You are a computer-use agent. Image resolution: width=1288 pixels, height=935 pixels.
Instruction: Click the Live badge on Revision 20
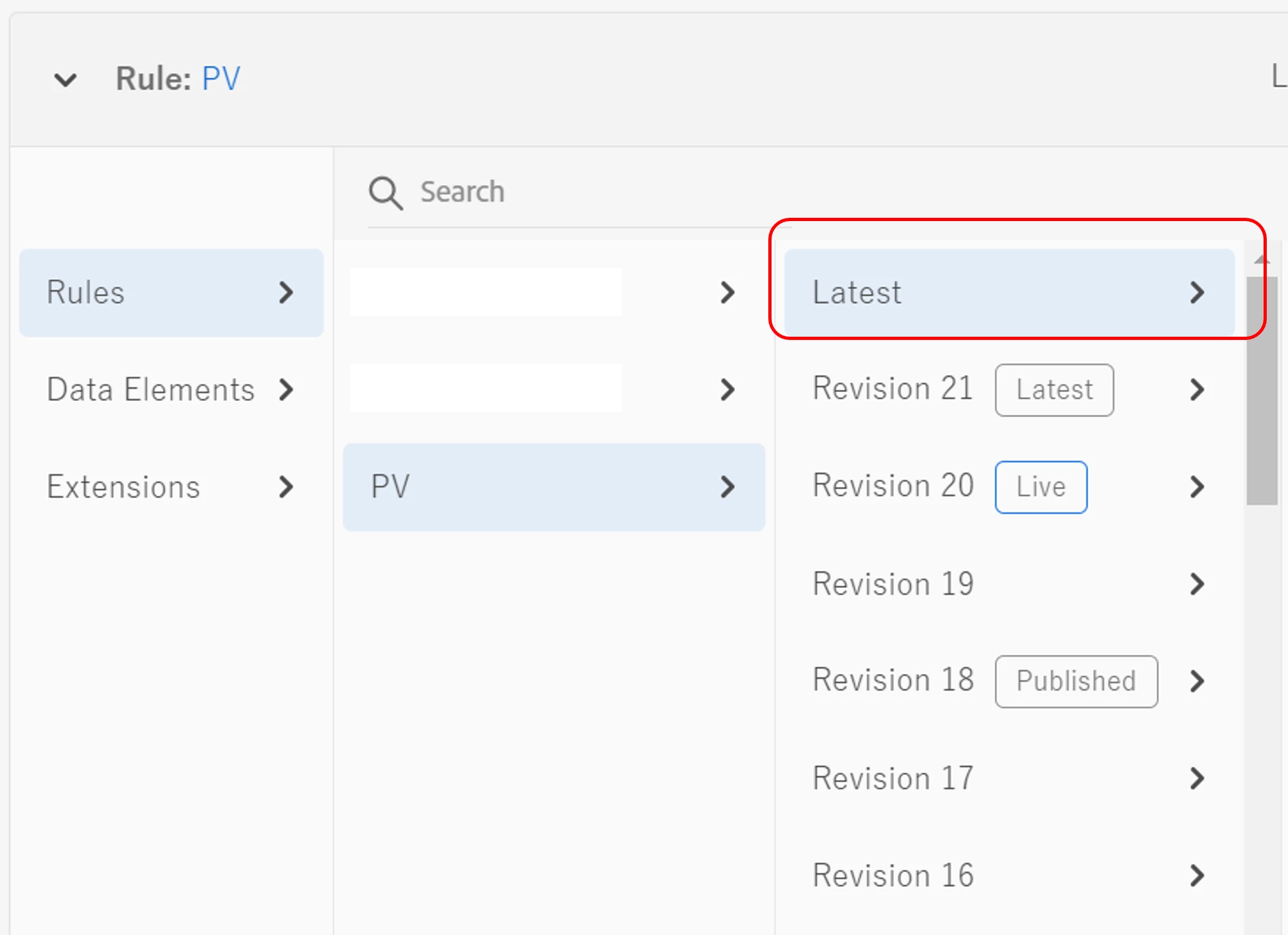point(1041,487)
